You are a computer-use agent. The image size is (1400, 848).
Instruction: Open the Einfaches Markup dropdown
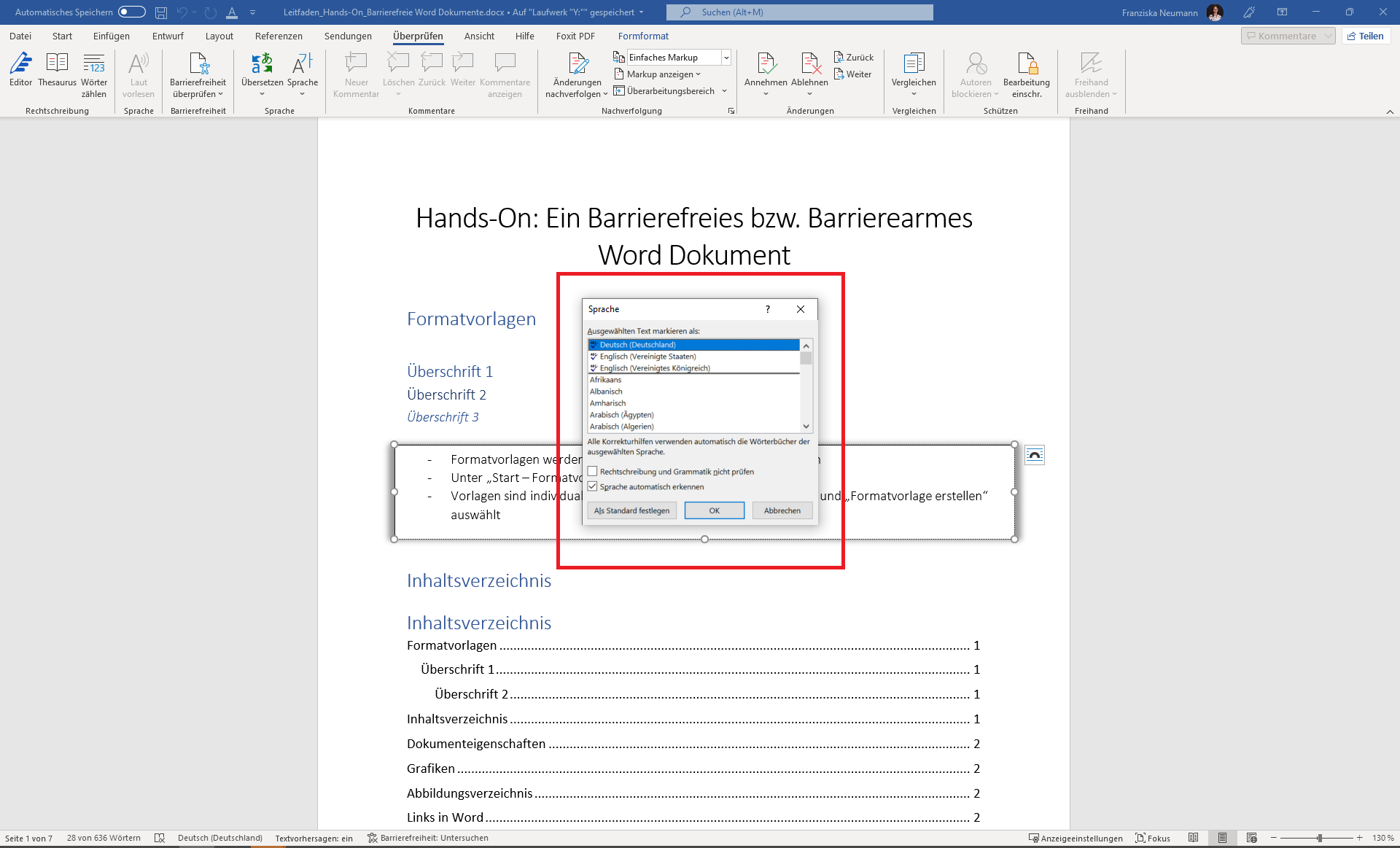pos(726,58)
